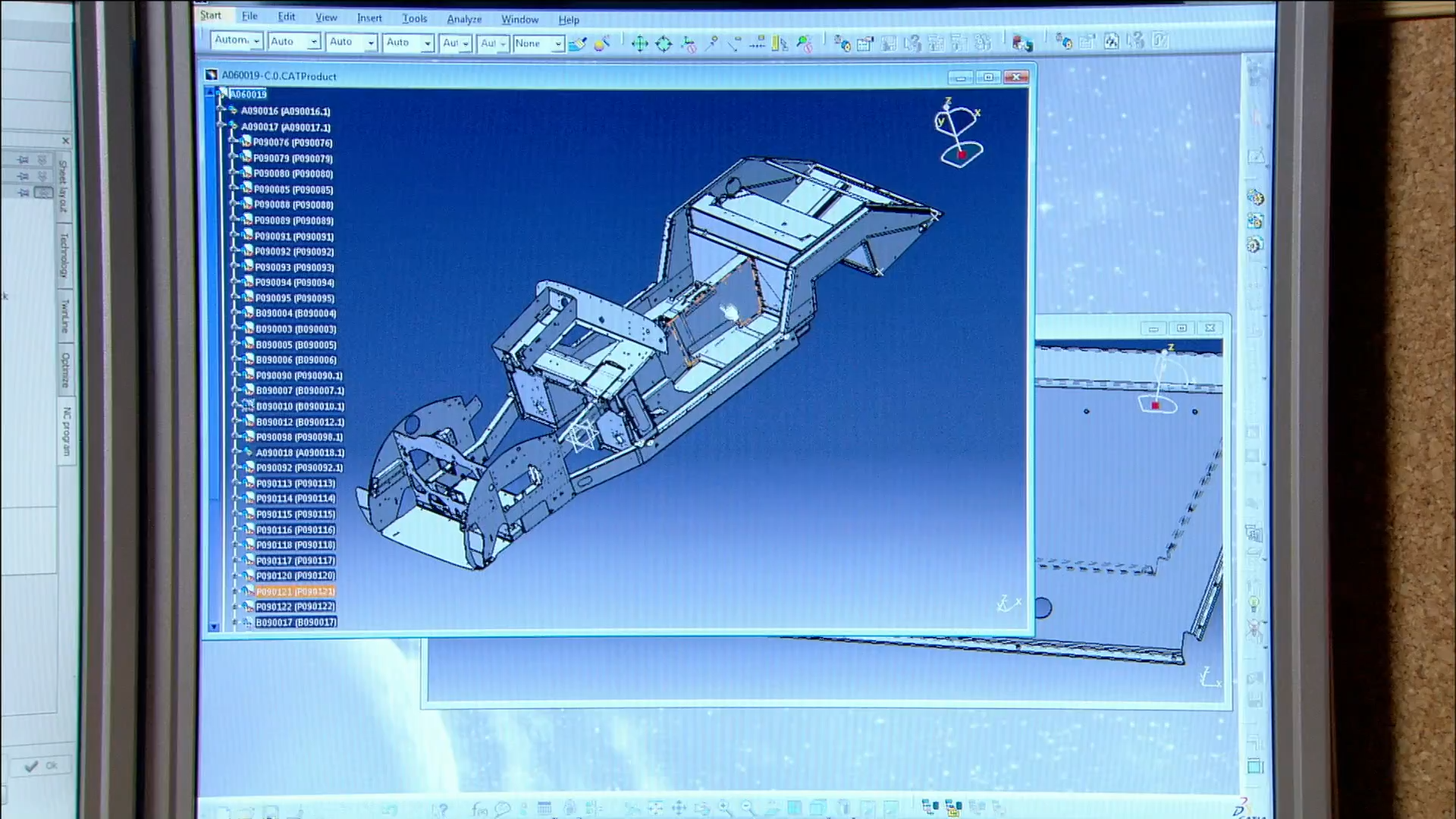Viewport: 1456px width, 819px height.
Task: Open the None dropdown in the toolbar
Action: tap(557, 43)
